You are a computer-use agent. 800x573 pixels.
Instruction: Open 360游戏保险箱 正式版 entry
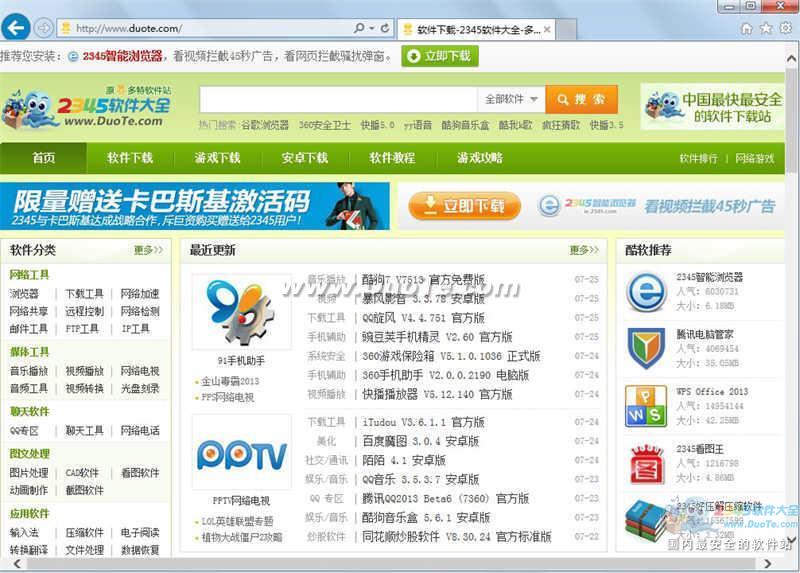pyautogui.click(x=451, y=356)
